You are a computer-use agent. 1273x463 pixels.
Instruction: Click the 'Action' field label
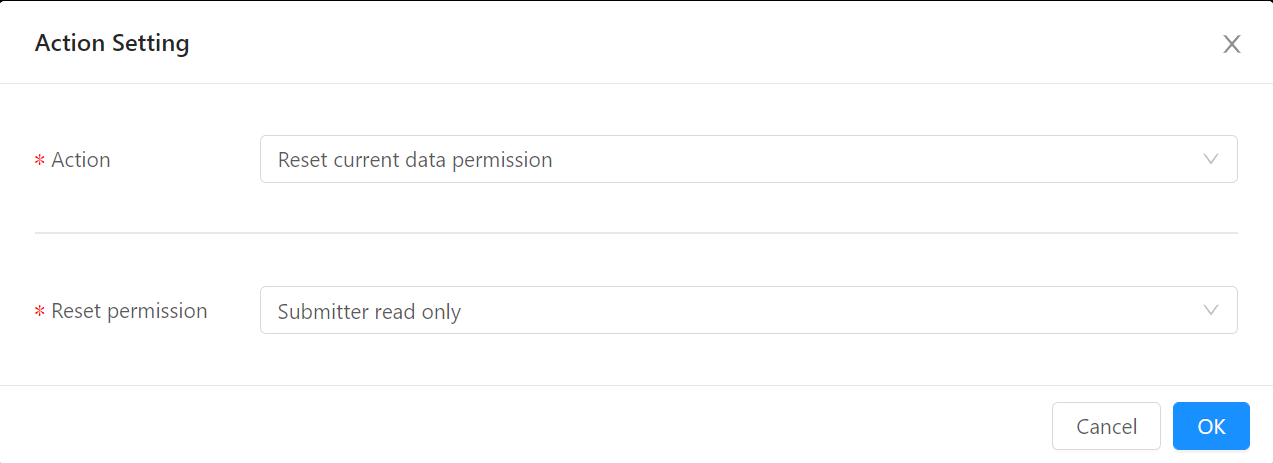[x=81, y=160]
